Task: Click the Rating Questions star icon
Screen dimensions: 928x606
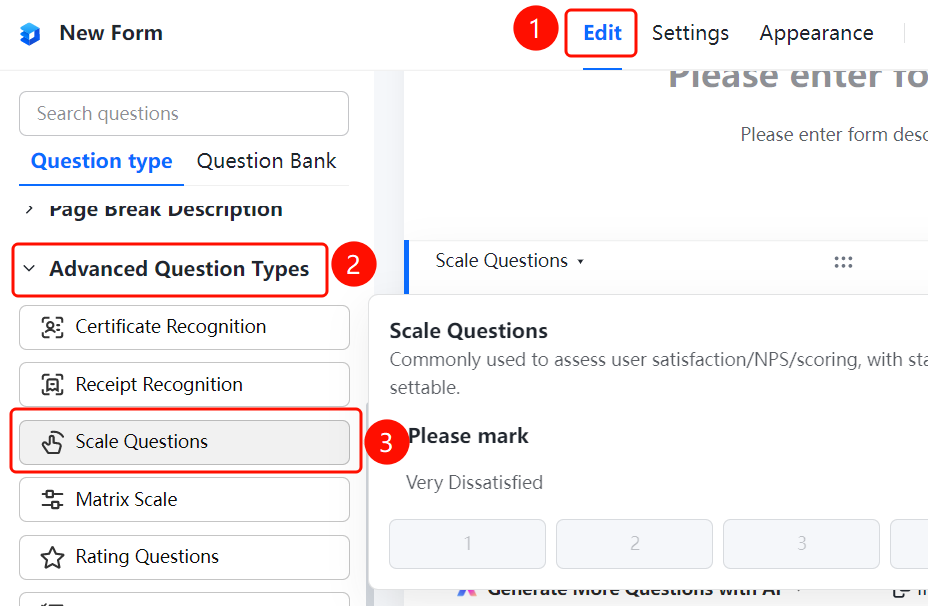Action: (x=52, y=557)
